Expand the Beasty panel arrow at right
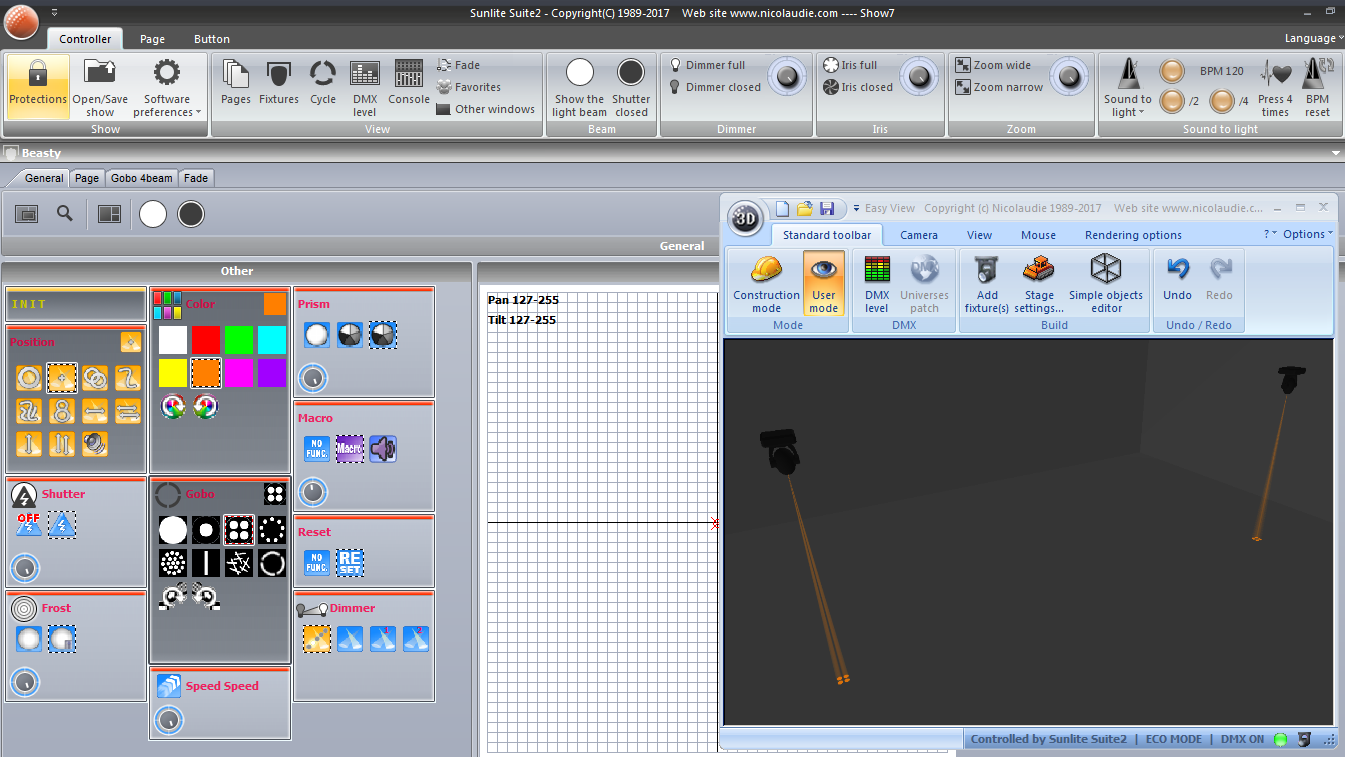This screenshot has height=757, width=1345. point(1336,153)
